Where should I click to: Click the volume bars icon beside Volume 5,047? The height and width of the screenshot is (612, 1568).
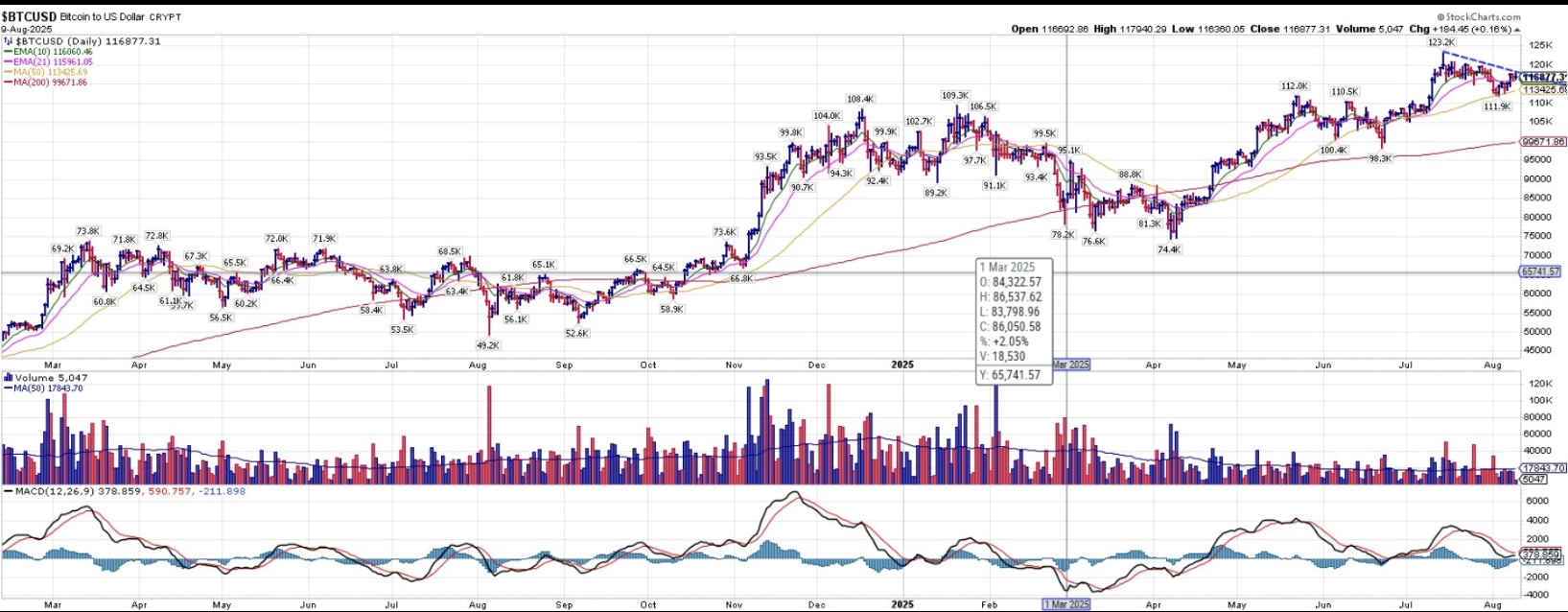9,378
